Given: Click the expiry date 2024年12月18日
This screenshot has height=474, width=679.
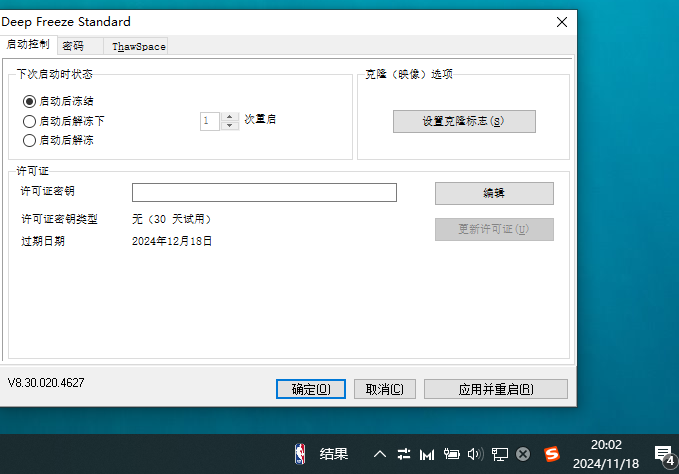Looking at the screenshot, I should coord(172,241).
